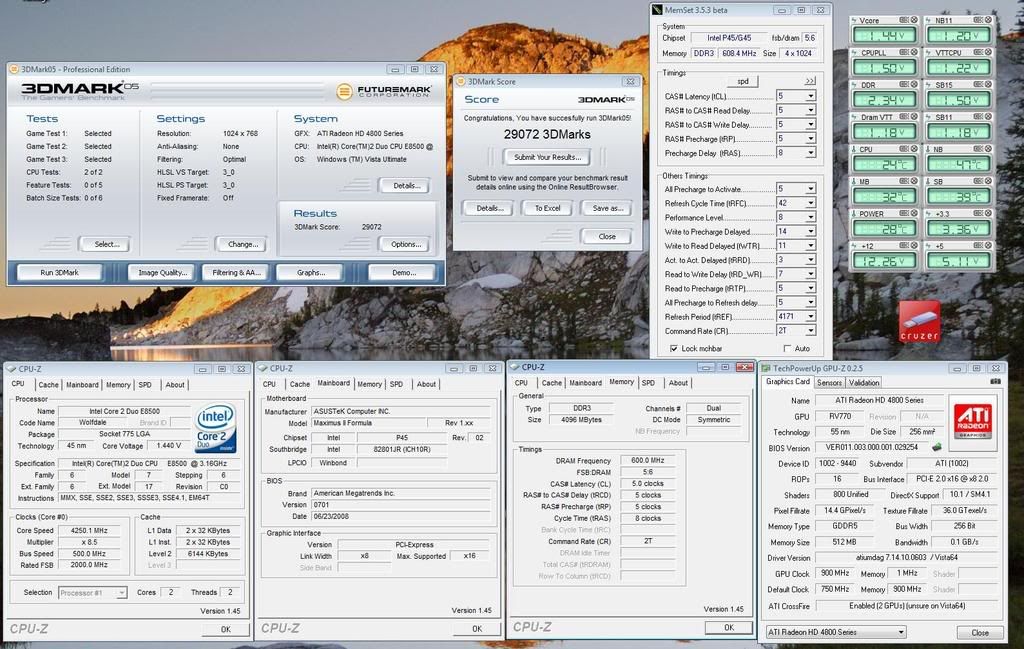Image resolution: width=1024 pixels, height=649 pixels.
Task: Open settings icon on the +12 gadget
Action: tap(904, 245)
